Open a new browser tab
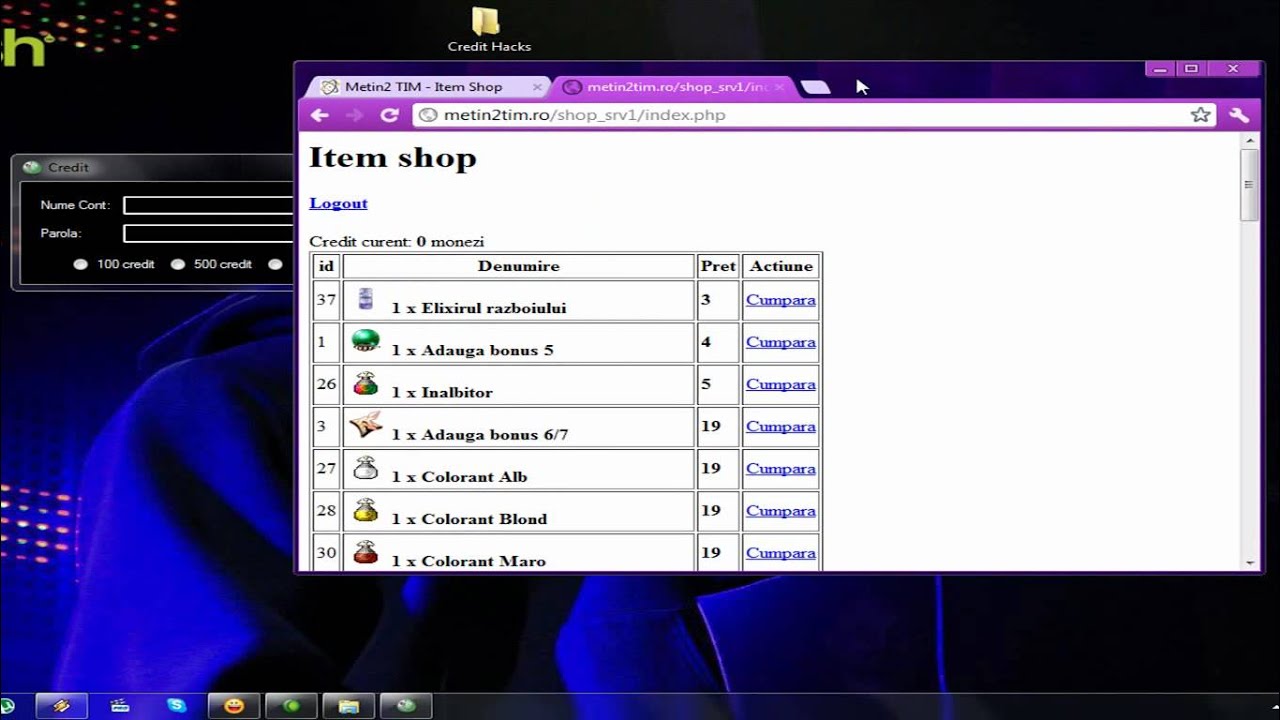 [x=816, y=87]
